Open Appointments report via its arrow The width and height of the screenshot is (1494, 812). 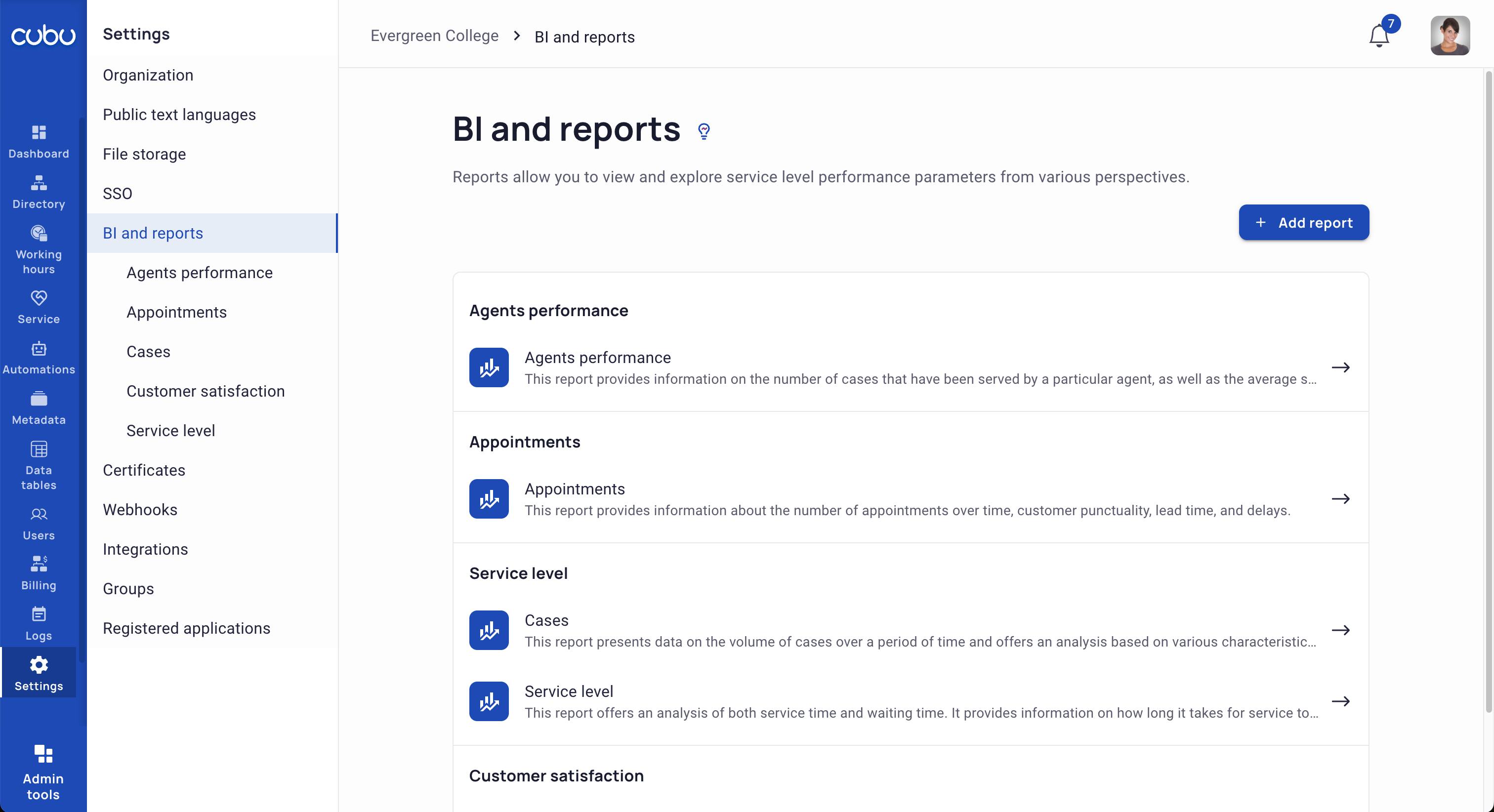click(1340, 499)
